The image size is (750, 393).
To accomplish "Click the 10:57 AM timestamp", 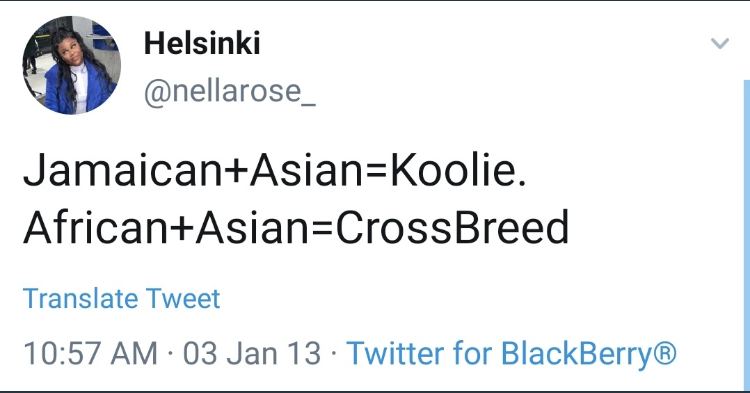I will tap(90, 354).
